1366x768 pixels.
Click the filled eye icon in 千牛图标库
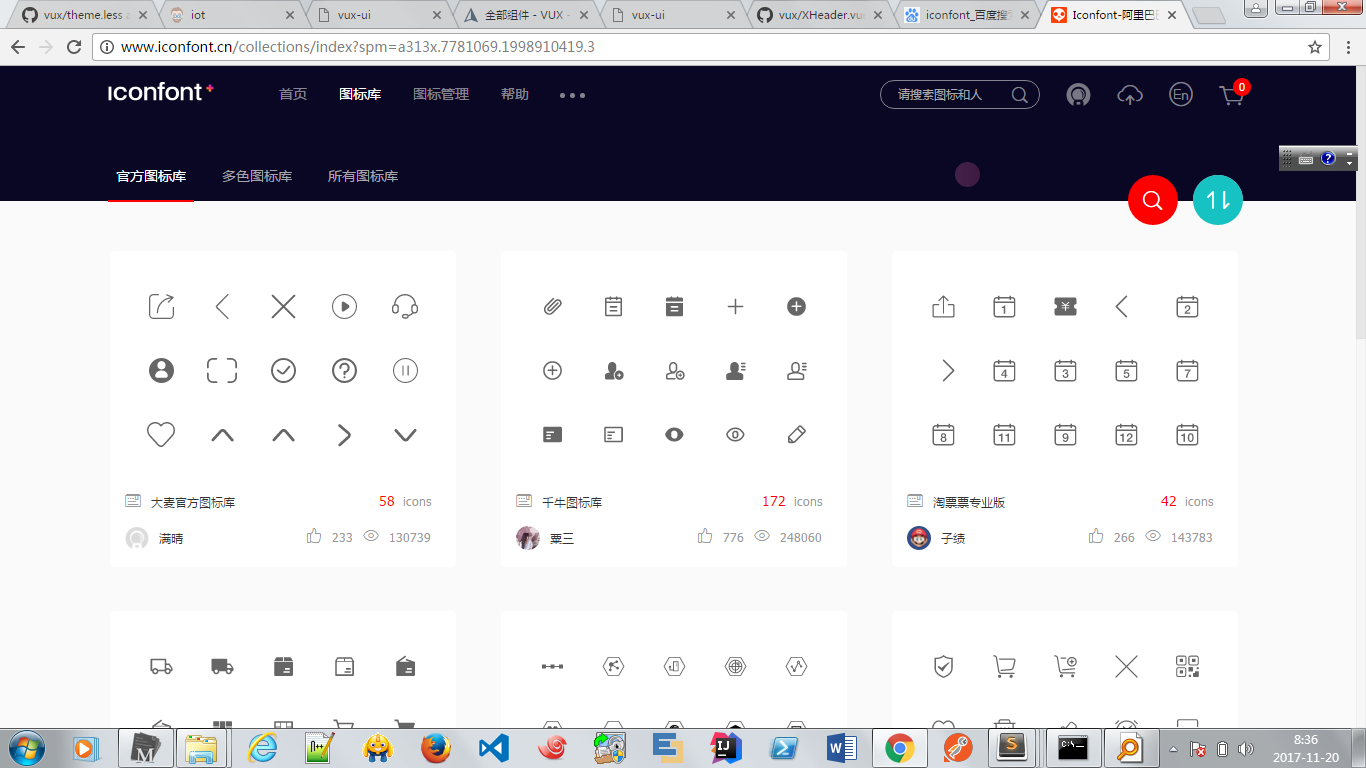click(x=674, y=434)
